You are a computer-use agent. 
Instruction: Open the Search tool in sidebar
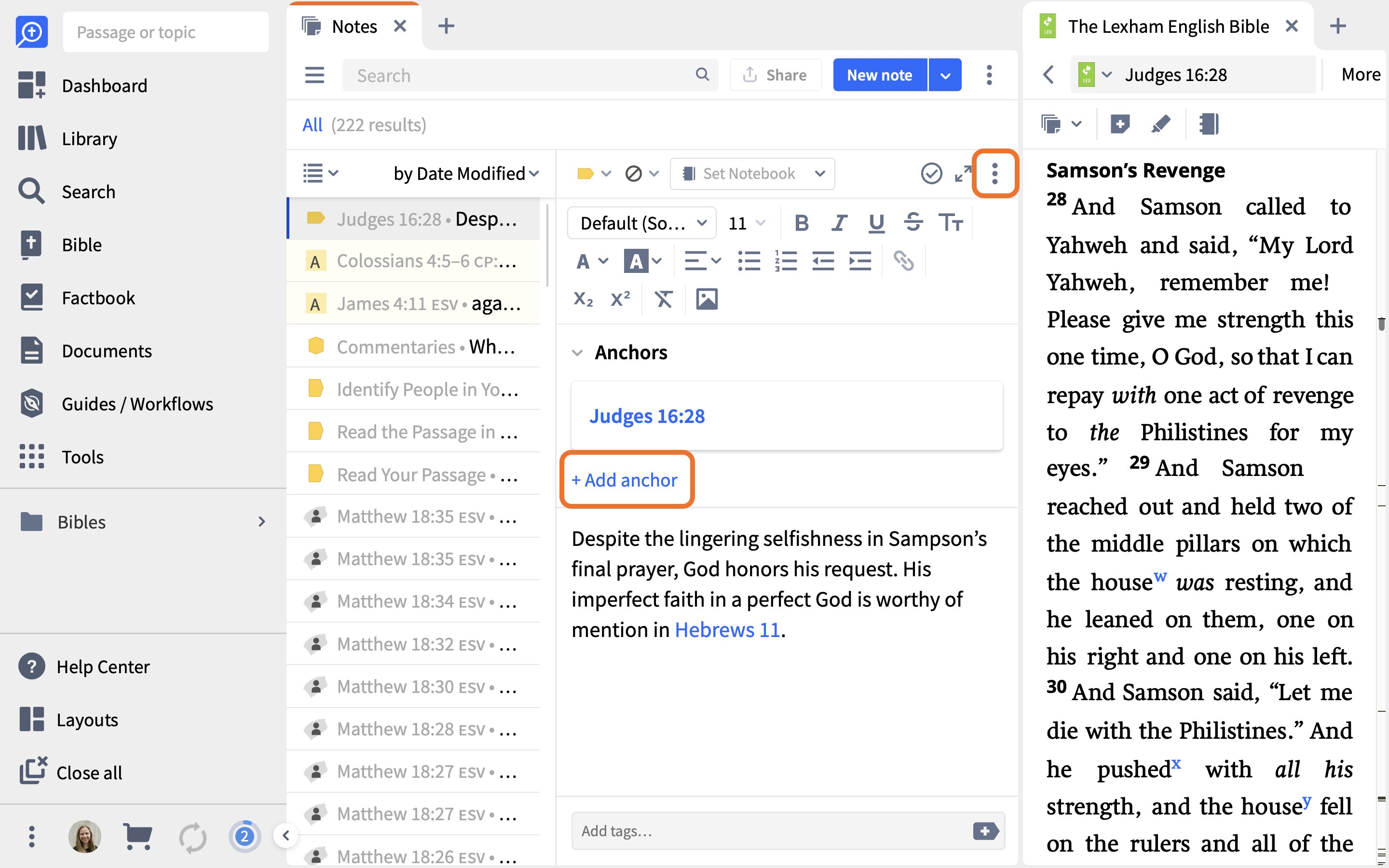pos(67,191)
